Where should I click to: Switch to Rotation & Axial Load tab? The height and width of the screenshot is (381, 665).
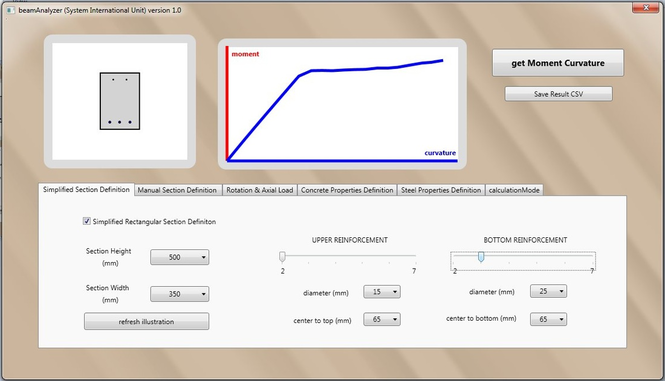pos(260,190)
